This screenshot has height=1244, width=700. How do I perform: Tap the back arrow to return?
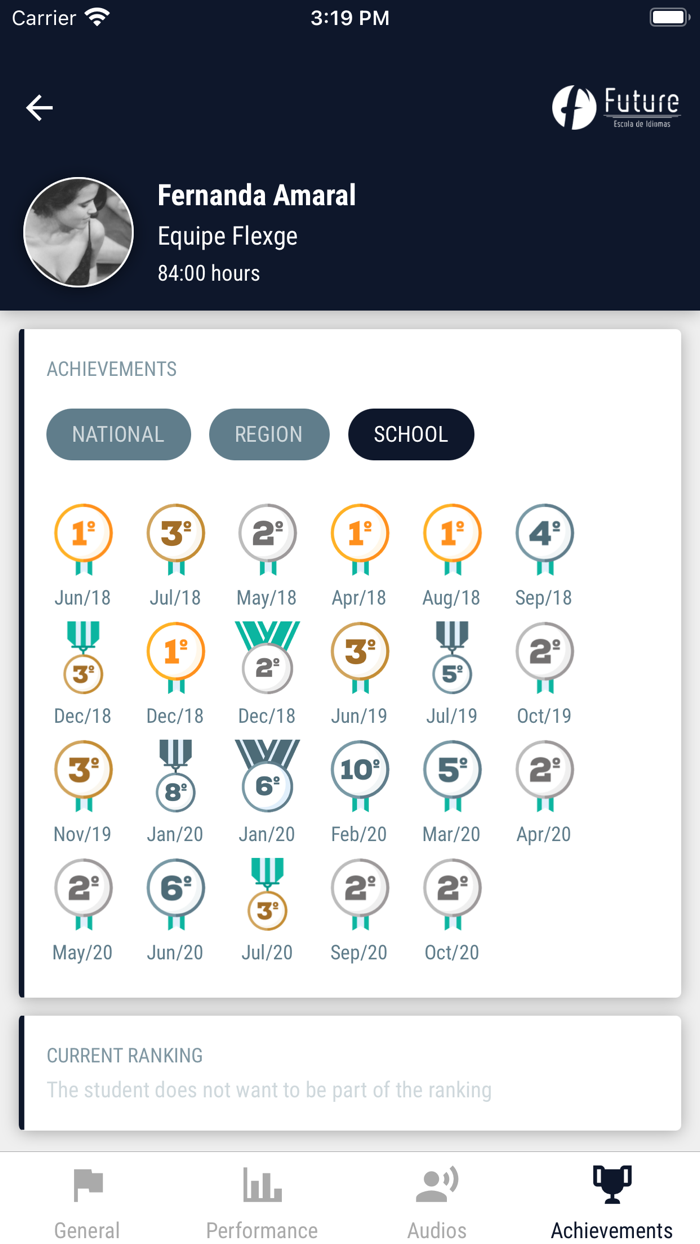pyautogui.click(x=39, y=108)
